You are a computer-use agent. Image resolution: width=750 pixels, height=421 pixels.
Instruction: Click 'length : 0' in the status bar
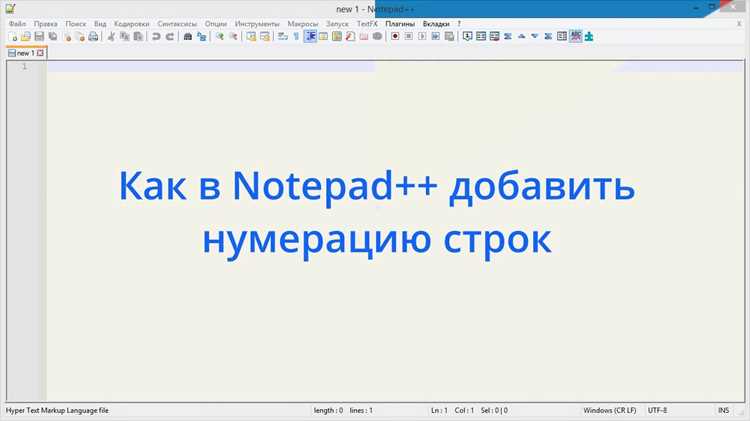[x=328, y=410]
